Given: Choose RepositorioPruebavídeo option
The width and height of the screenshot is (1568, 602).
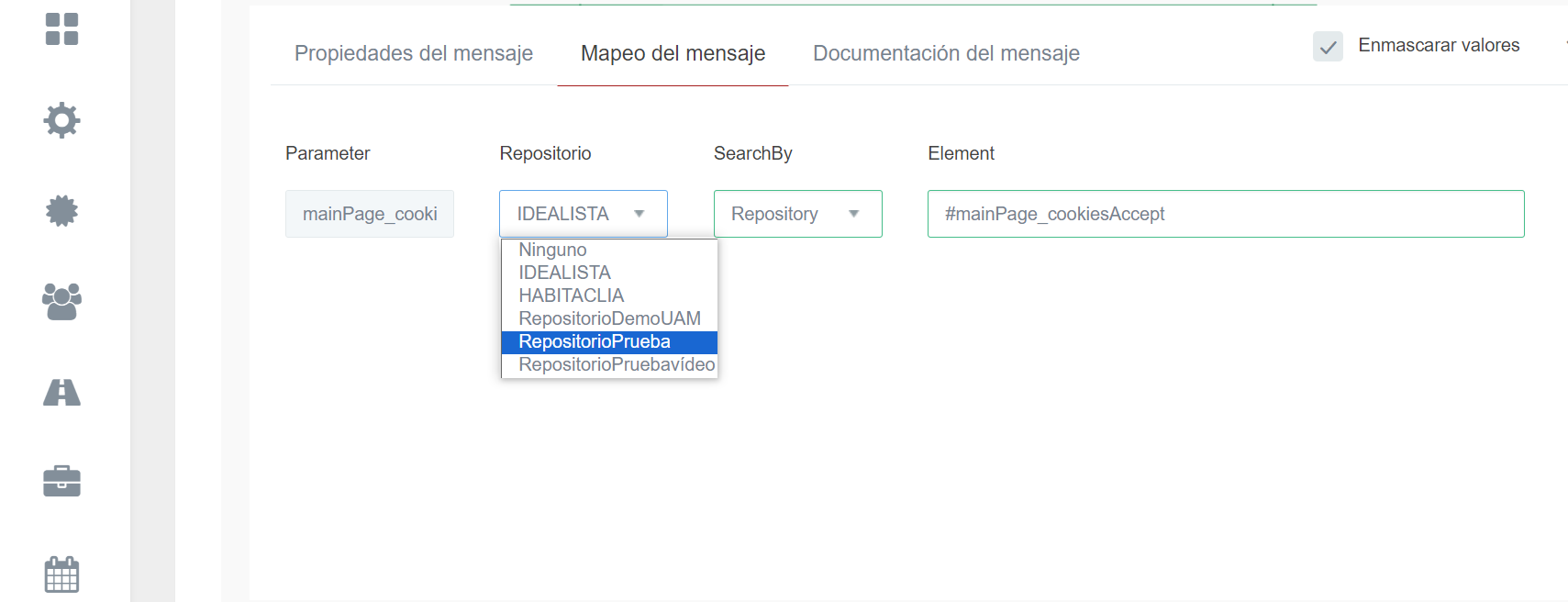Looking at the screenshot, I should point(617,364).
